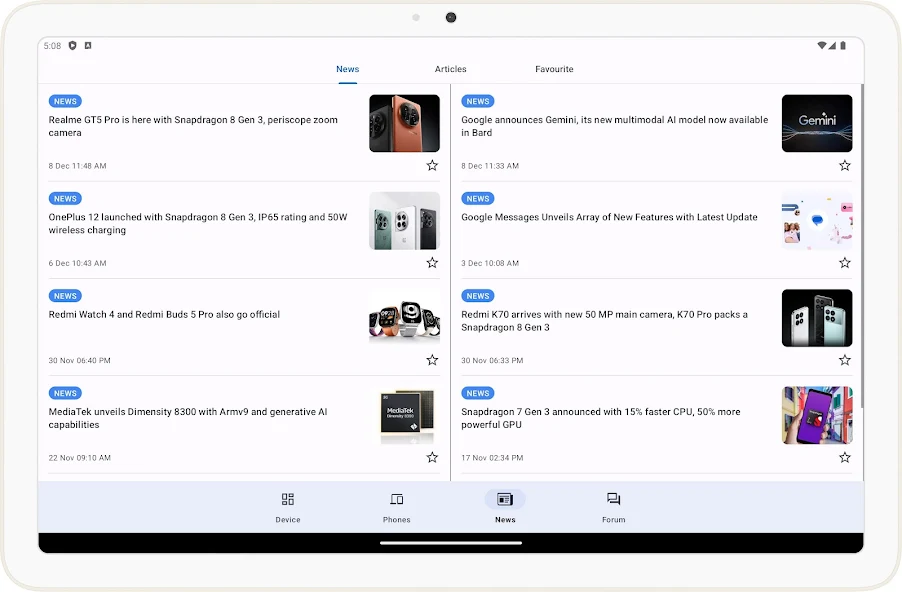
Task: Open Realme GT5 Pro phone thumbnail
Action: click(404, 123)
